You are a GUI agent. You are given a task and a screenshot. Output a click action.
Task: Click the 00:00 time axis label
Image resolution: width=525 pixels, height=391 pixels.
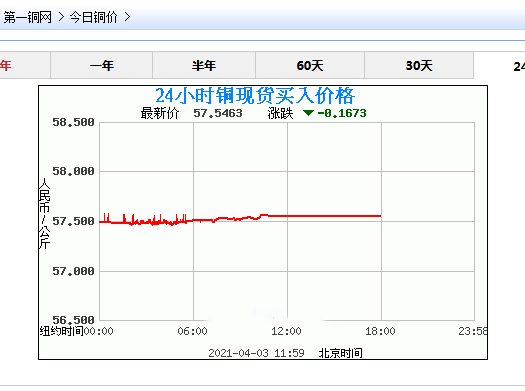98,331
